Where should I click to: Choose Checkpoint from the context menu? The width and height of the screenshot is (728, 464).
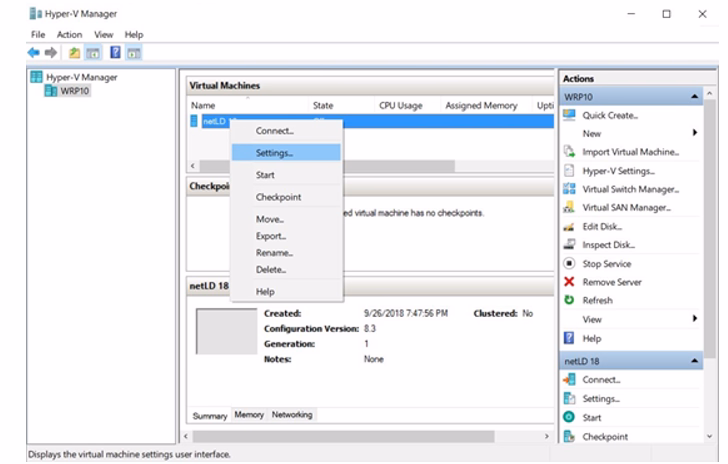[286, 197]
